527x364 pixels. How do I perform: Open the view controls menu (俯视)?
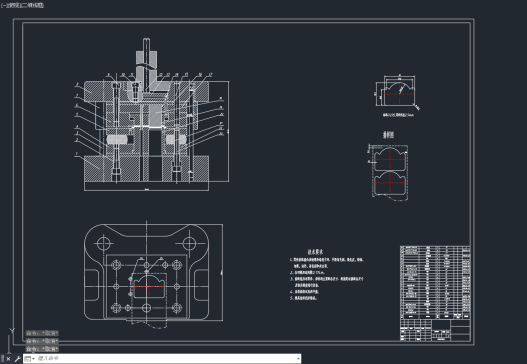[14, 5]
